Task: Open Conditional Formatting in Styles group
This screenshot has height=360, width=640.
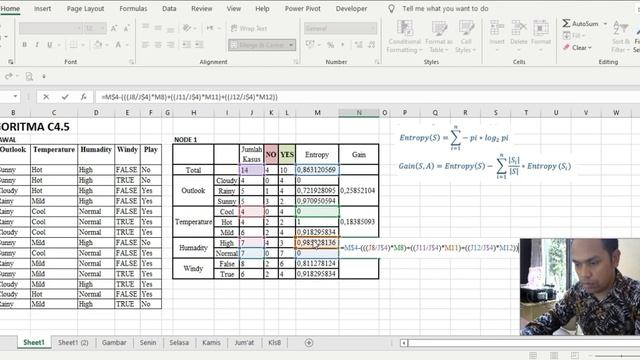Action: (x=404, y=36)
